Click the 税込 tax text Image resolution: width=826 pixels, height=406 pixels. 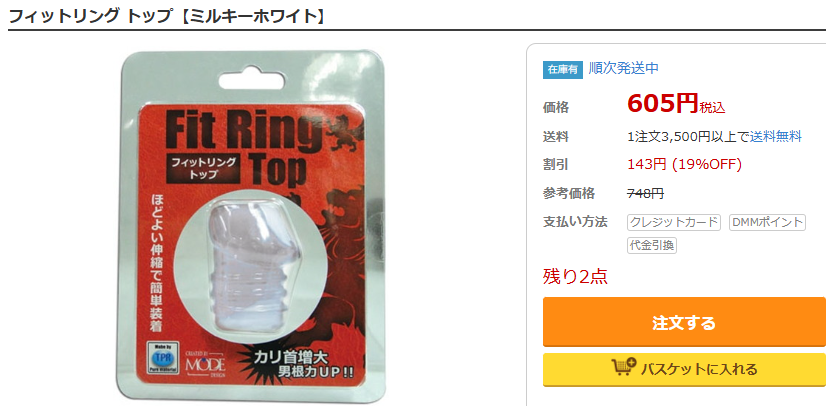pyautogui.click(x=712, y=107)
